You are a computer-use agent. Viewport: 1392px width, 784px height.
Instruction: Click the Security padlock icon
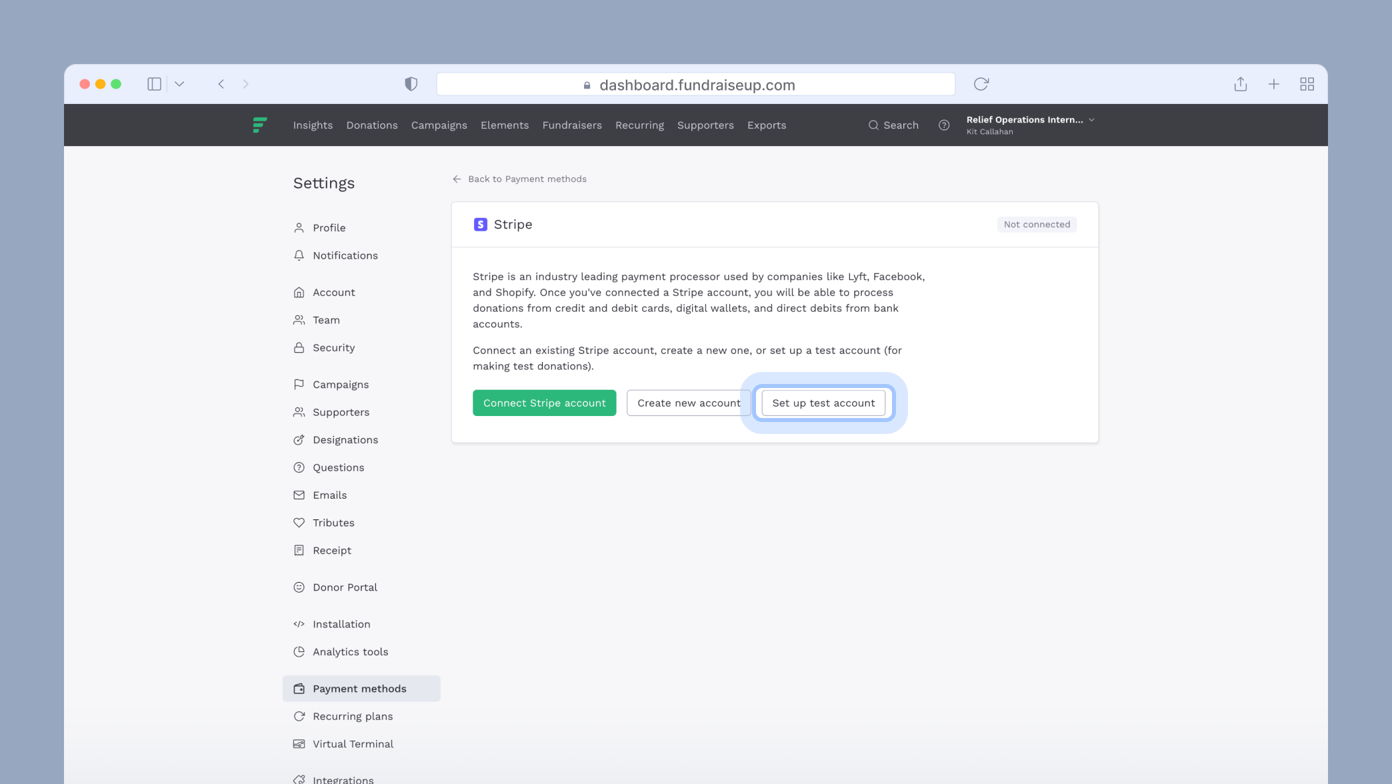click(298, 347)
